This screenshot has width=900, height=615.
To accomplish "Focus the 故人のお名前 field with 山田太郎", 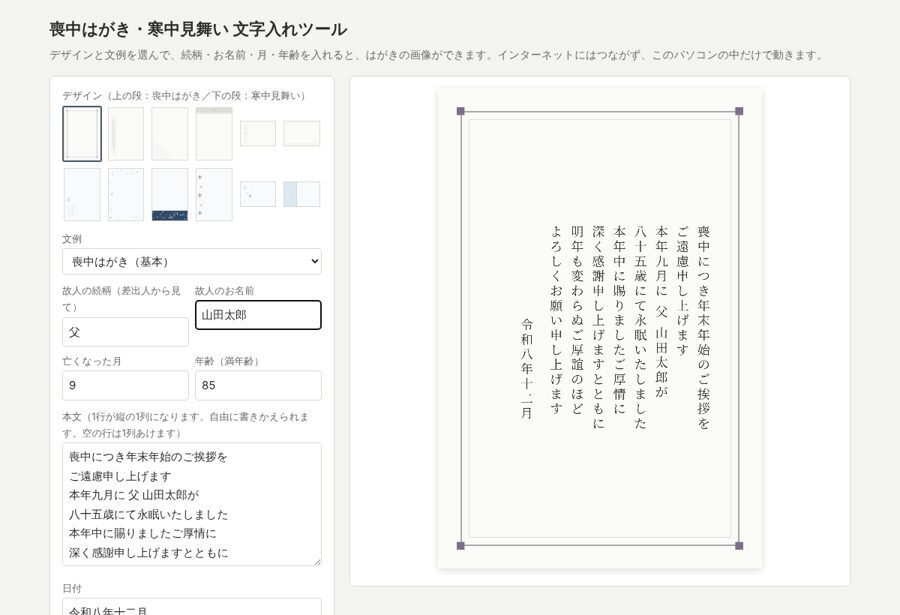I will [258, 315].
